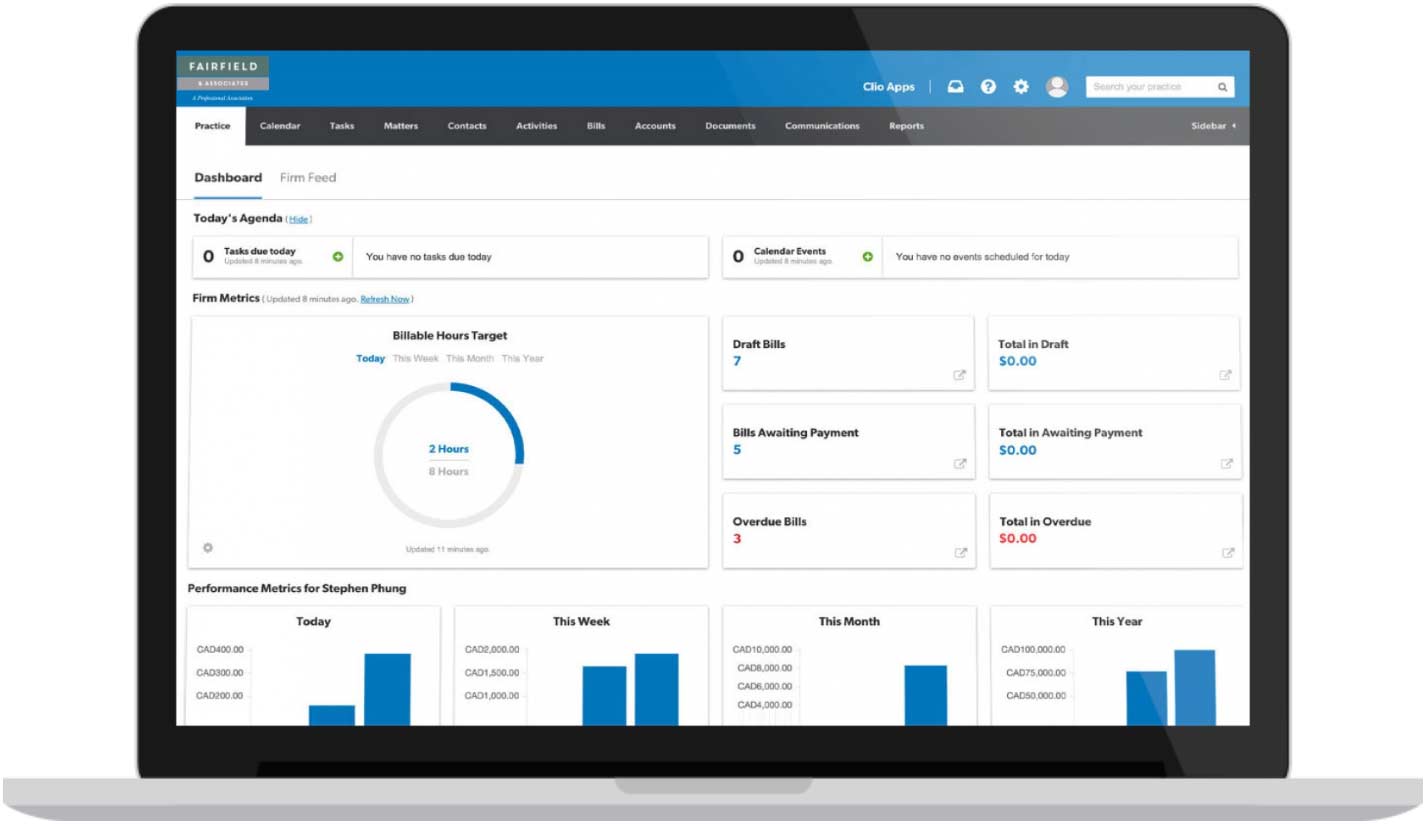
Task: Open the help question mark icon
Action: click(x=988, y=87)
